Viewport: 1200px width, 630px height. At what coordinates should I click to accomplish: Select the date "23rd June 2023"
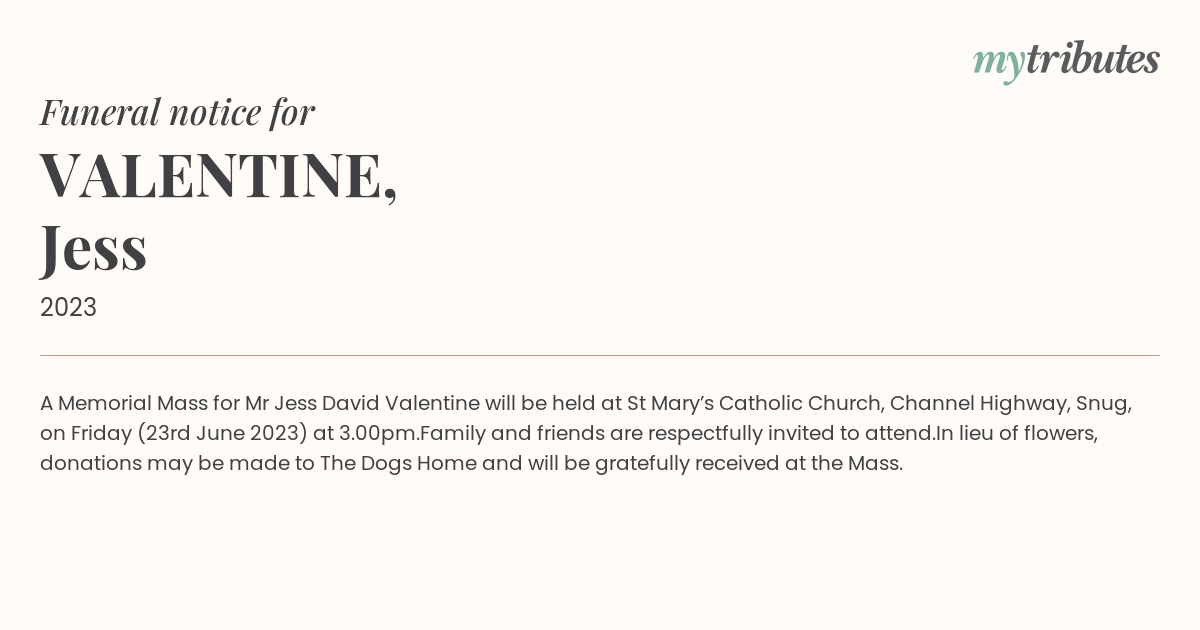tap(221, 434)
